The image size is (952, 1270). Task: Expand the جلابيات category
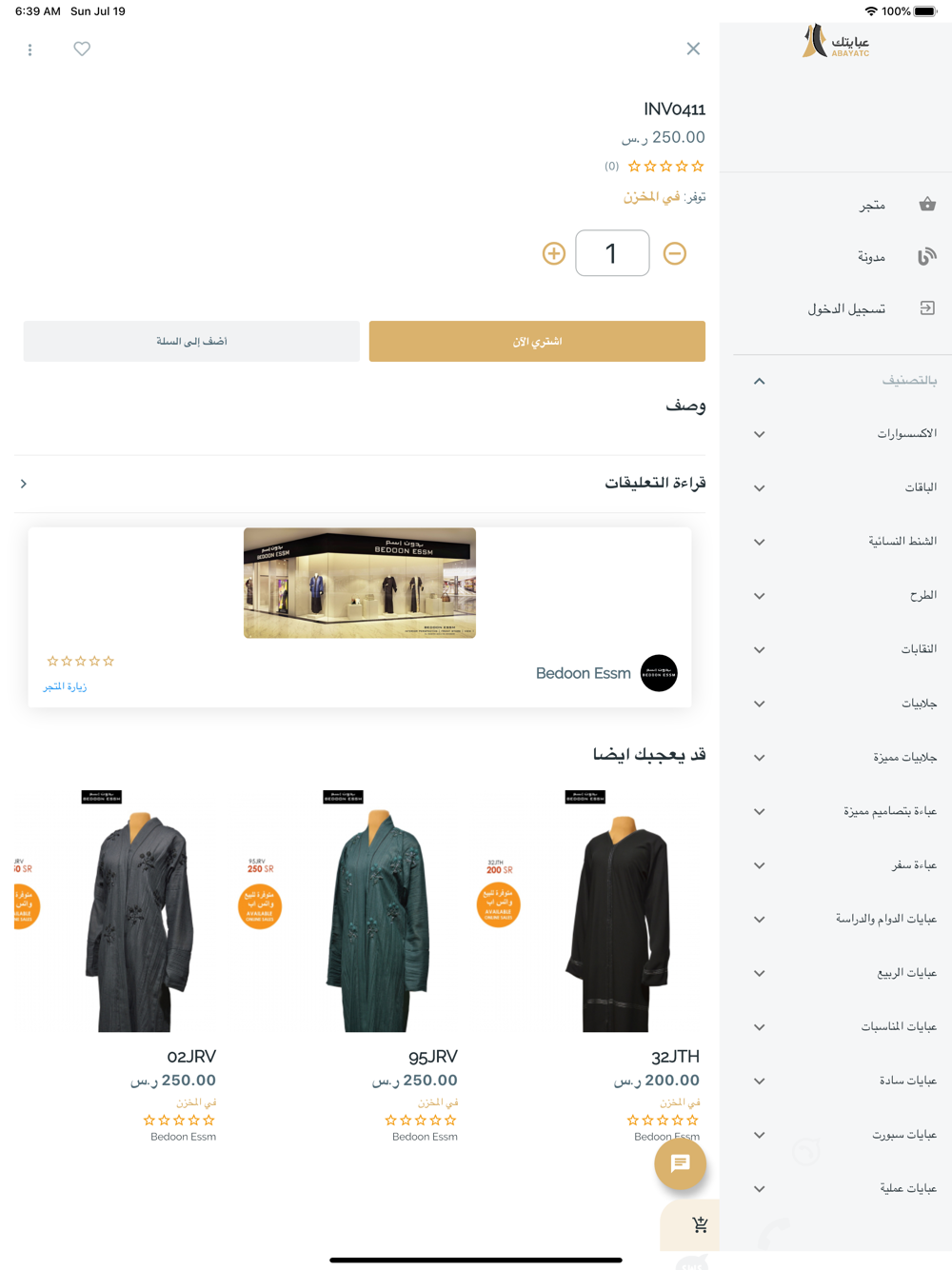click(x=759, y=704)
